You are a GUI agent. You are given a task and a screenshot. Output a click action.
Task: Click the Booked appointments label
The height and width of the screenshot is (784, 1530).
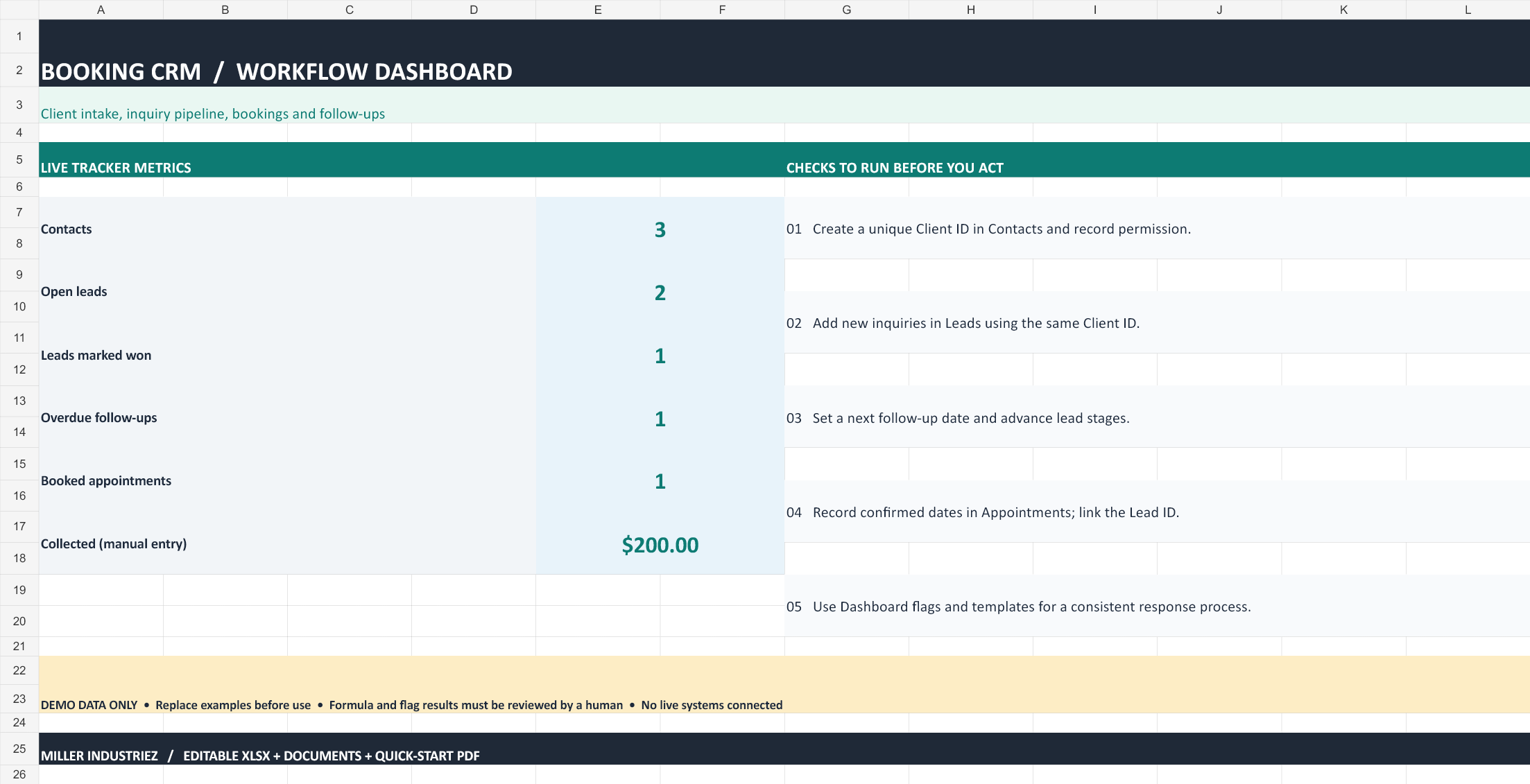105,480
